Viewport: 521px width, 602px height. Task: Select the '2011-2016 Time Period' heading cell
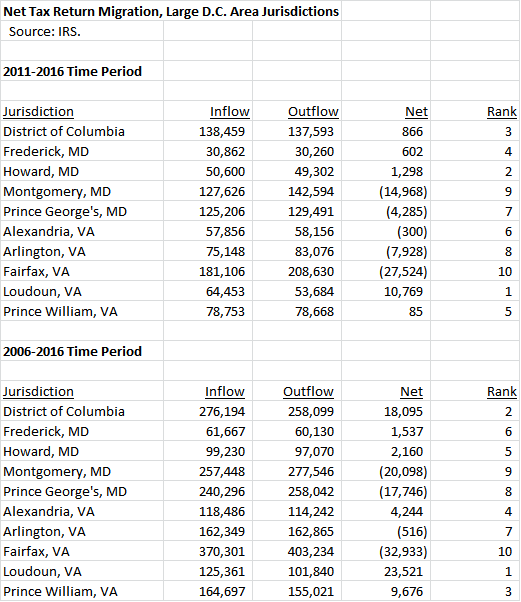point(73,71)
